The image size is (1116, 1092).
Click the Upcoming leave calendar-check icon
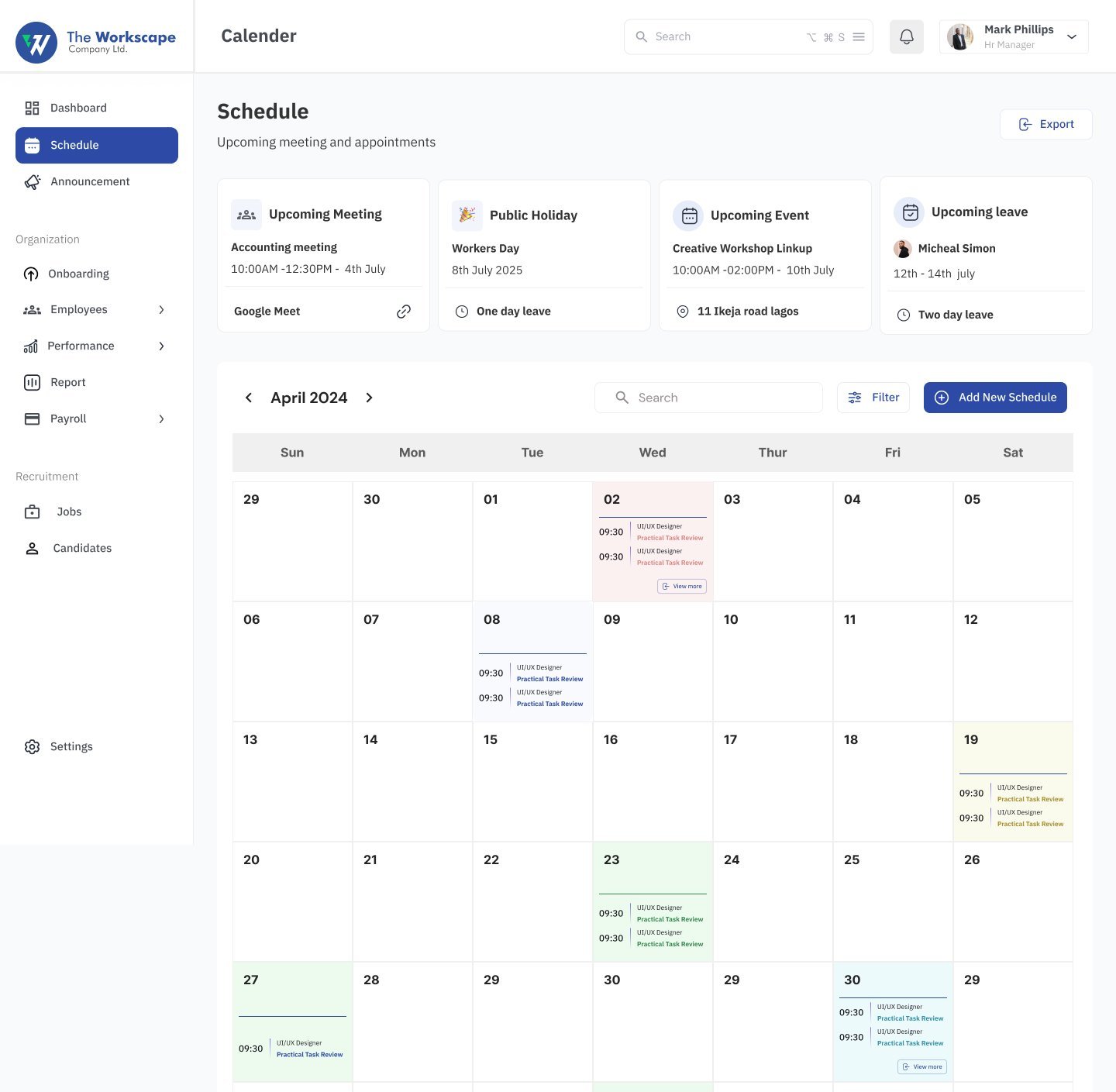coord(910,212)
